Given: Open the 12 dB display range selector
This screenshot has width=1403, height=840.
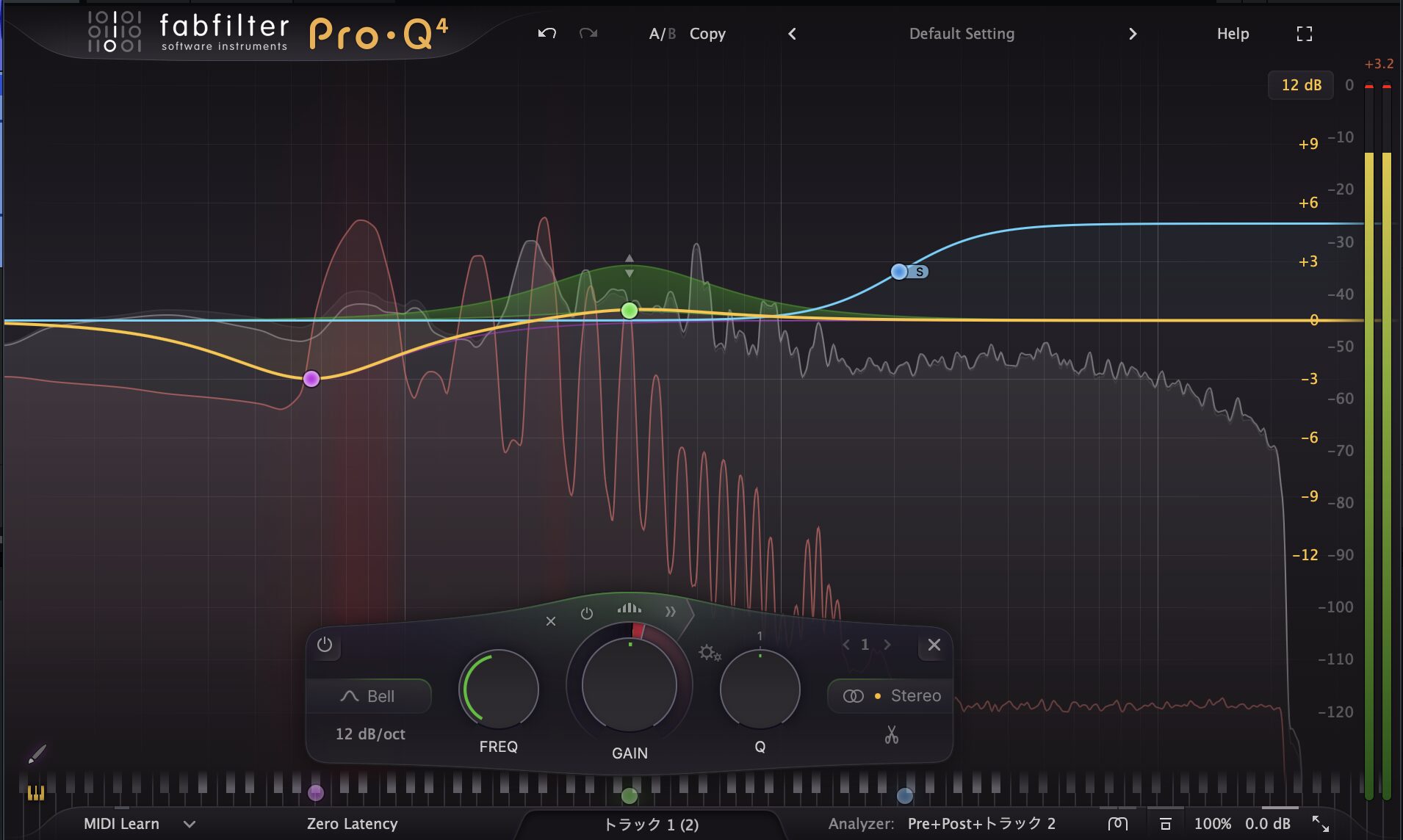Looking at the screenshot, I should [x=1301, y=85].
